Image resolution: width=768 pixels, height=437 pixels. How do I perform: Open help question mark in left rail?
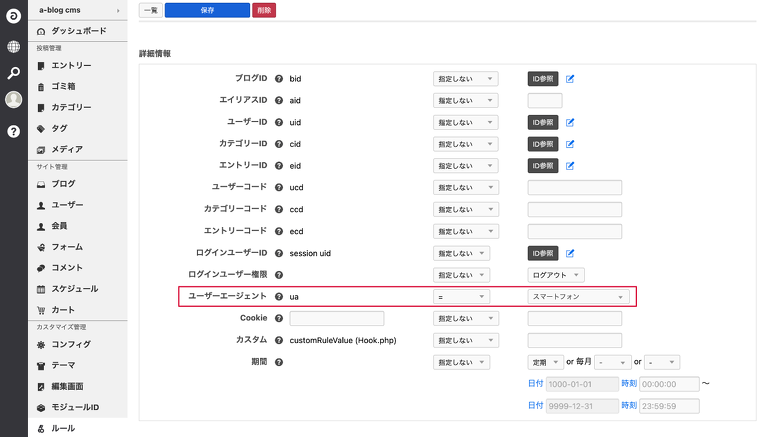(13, 131)
